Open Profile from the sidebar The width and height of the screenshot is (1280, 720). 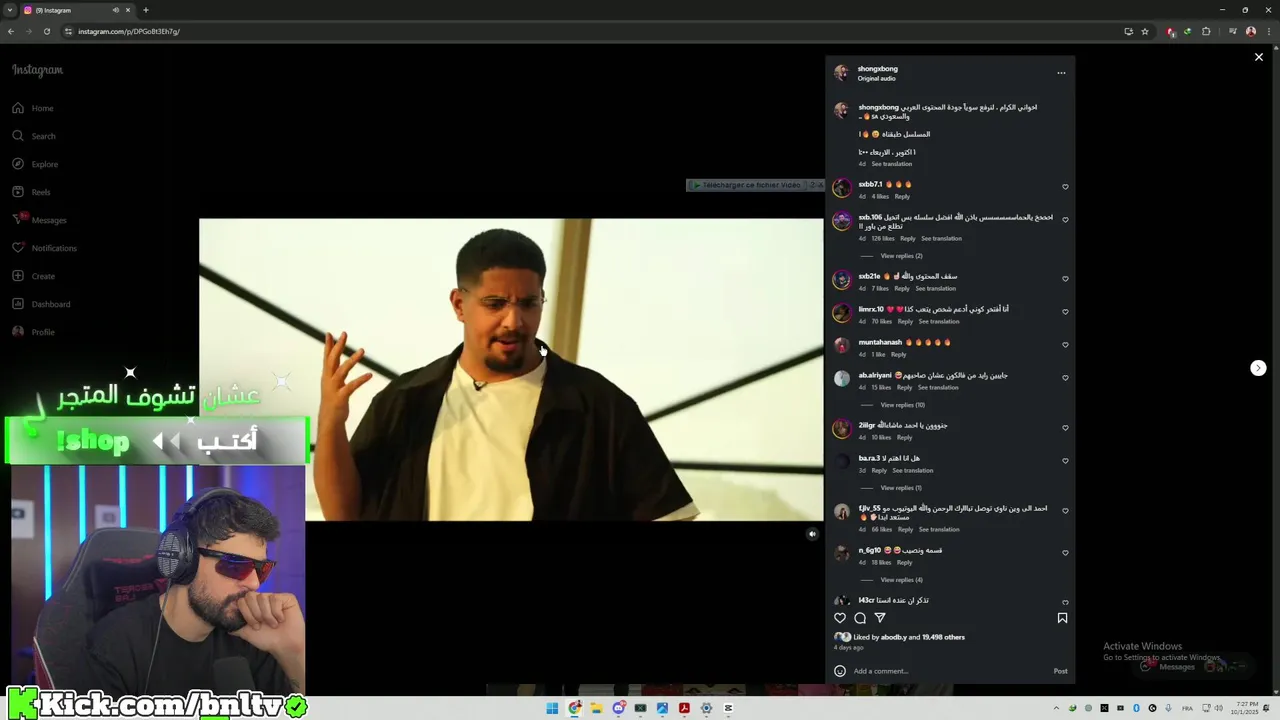pyautogui.click(x=34, y=332)
